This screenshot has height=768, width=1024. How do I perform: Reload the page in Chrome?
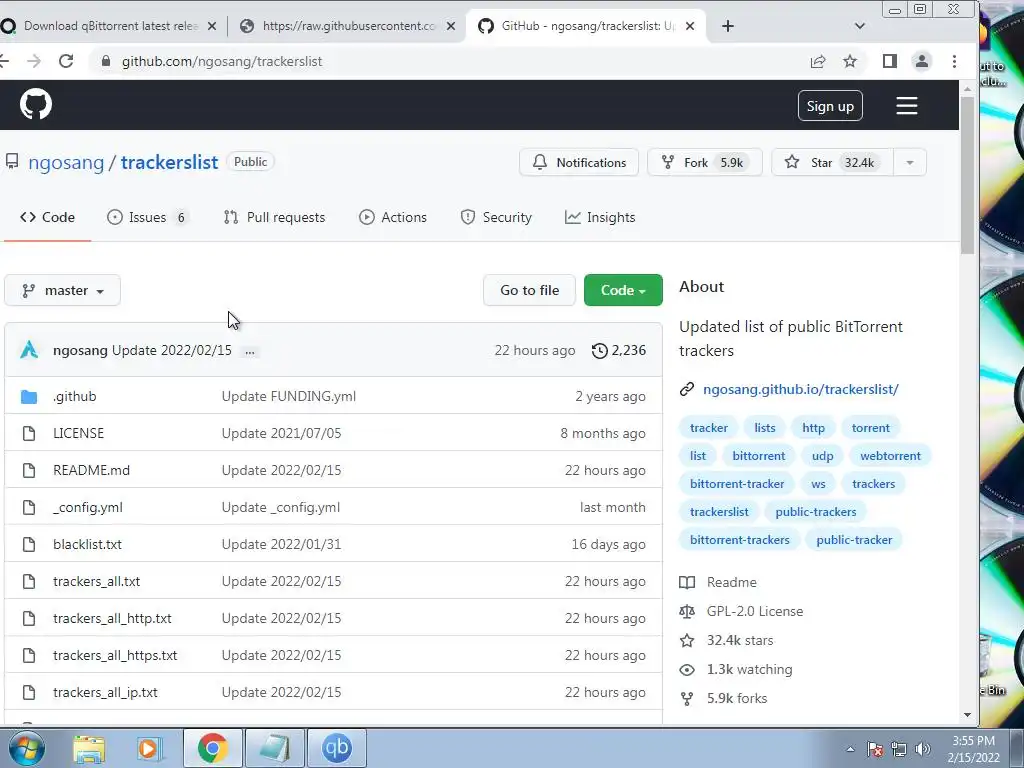click(66, 61)
